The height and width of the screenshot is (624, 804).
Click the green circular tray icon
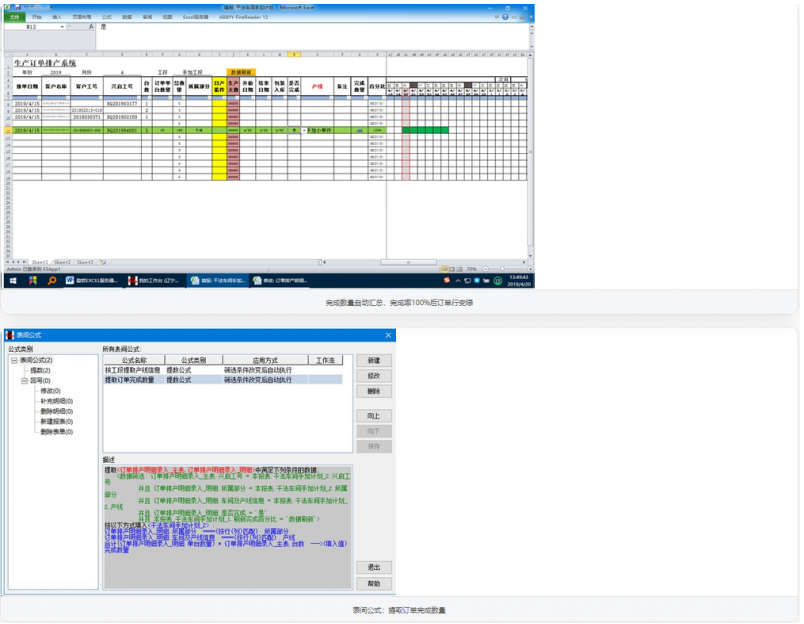pyautogui.click(x=497, y=280)
